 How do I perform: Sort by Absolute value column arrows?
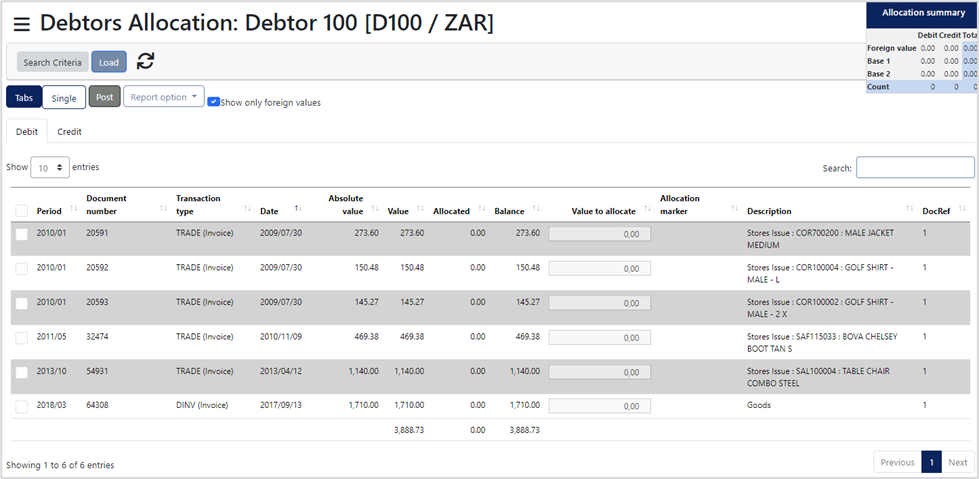[375, 207]
